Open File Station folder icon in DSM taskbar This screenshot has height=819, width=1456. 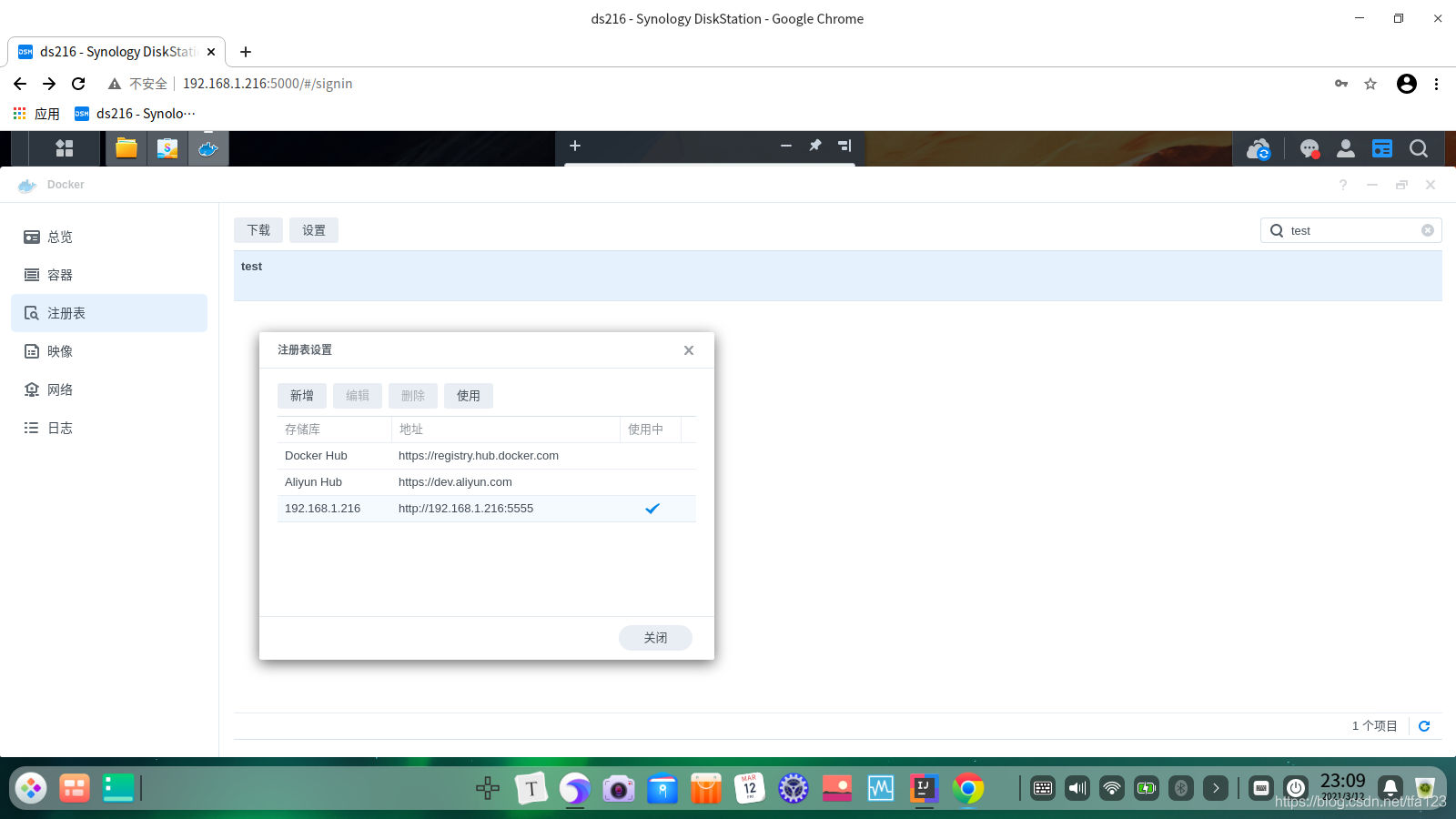pos(126,148)
